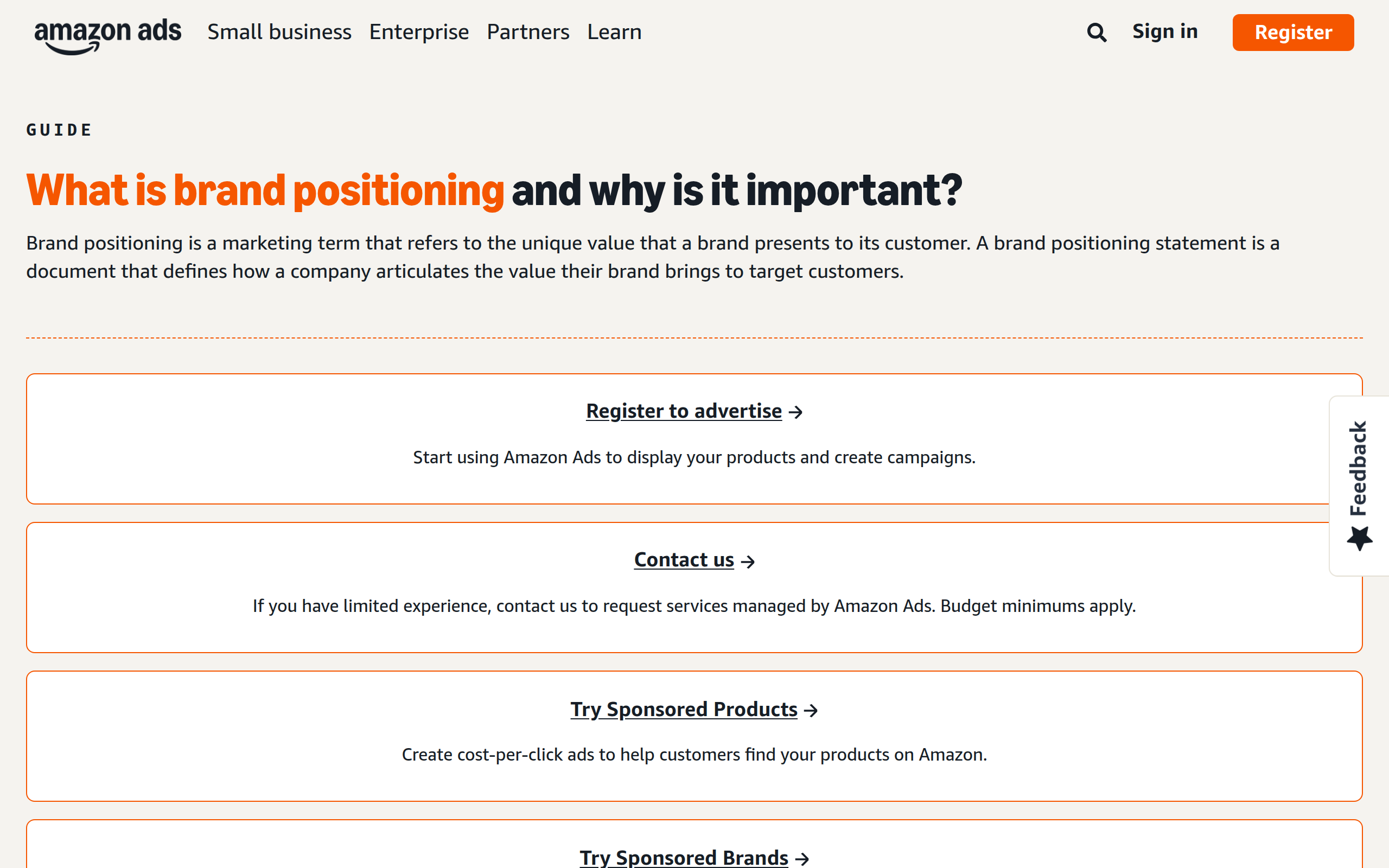Screen dimensions: 1389x868
Task: Open the Try Sponsored Brands link
Action: tap(684, 858)
